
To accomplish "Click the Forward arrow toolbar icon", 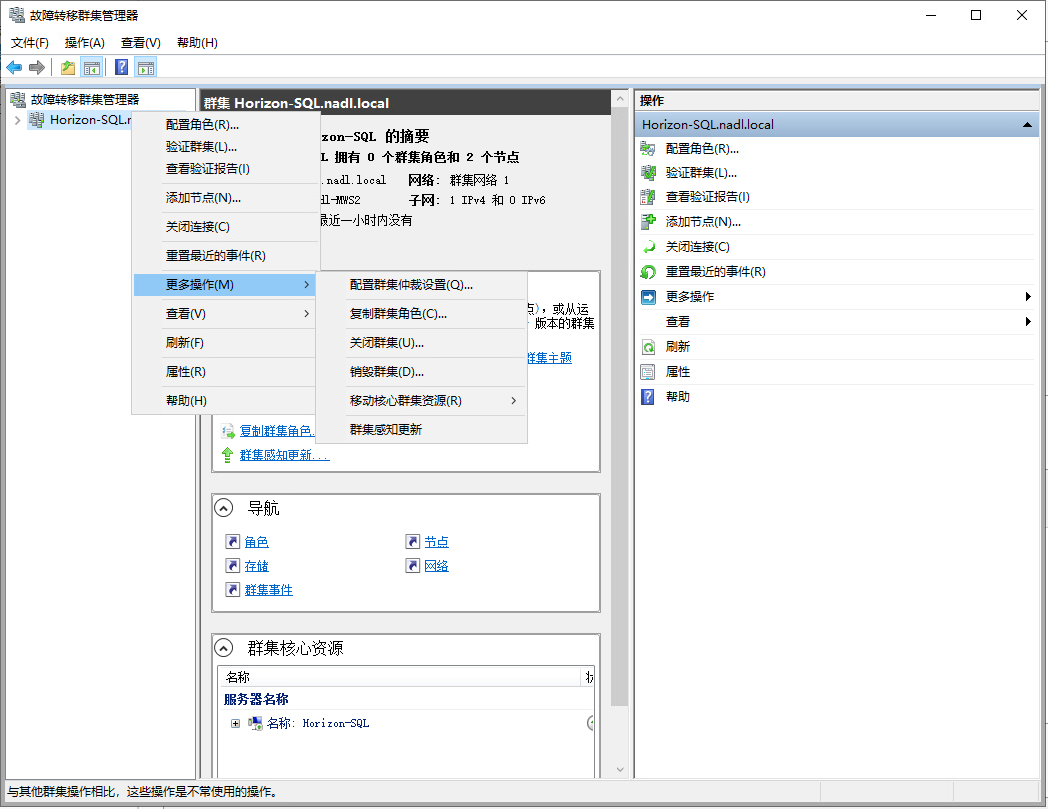I will pyautogui.click(x=37, y=68).
